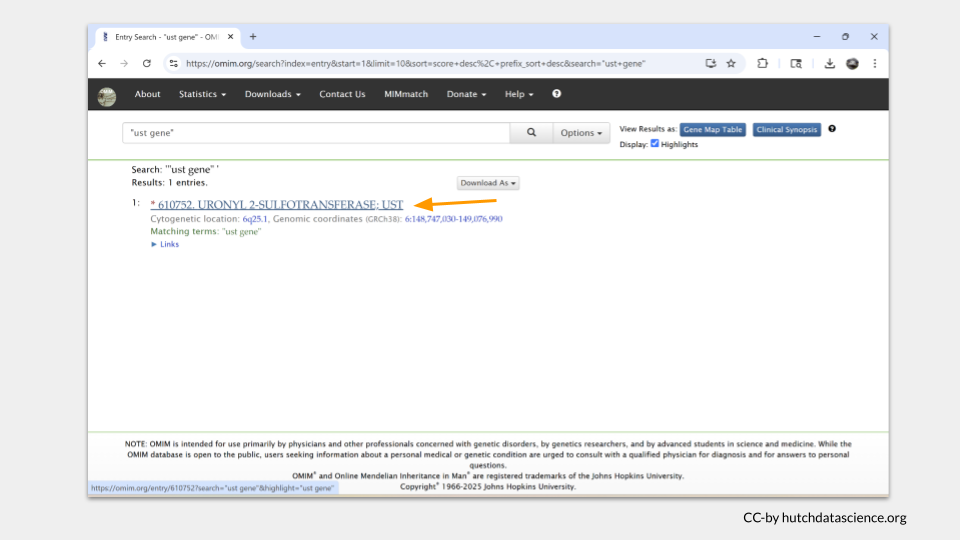Click the browser forward arrow
Image resolution: width=960 pixels, height=540 pixels.
pos(124,64)
